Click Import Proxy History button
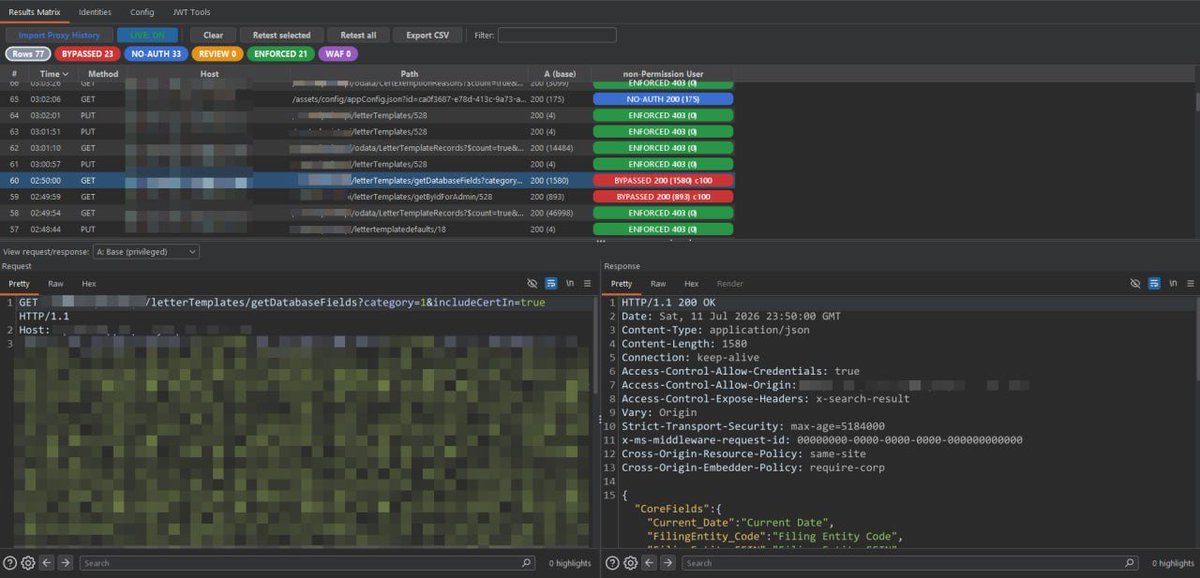The height and width of the screenshot is (578, 1200). tap(59, 35)
